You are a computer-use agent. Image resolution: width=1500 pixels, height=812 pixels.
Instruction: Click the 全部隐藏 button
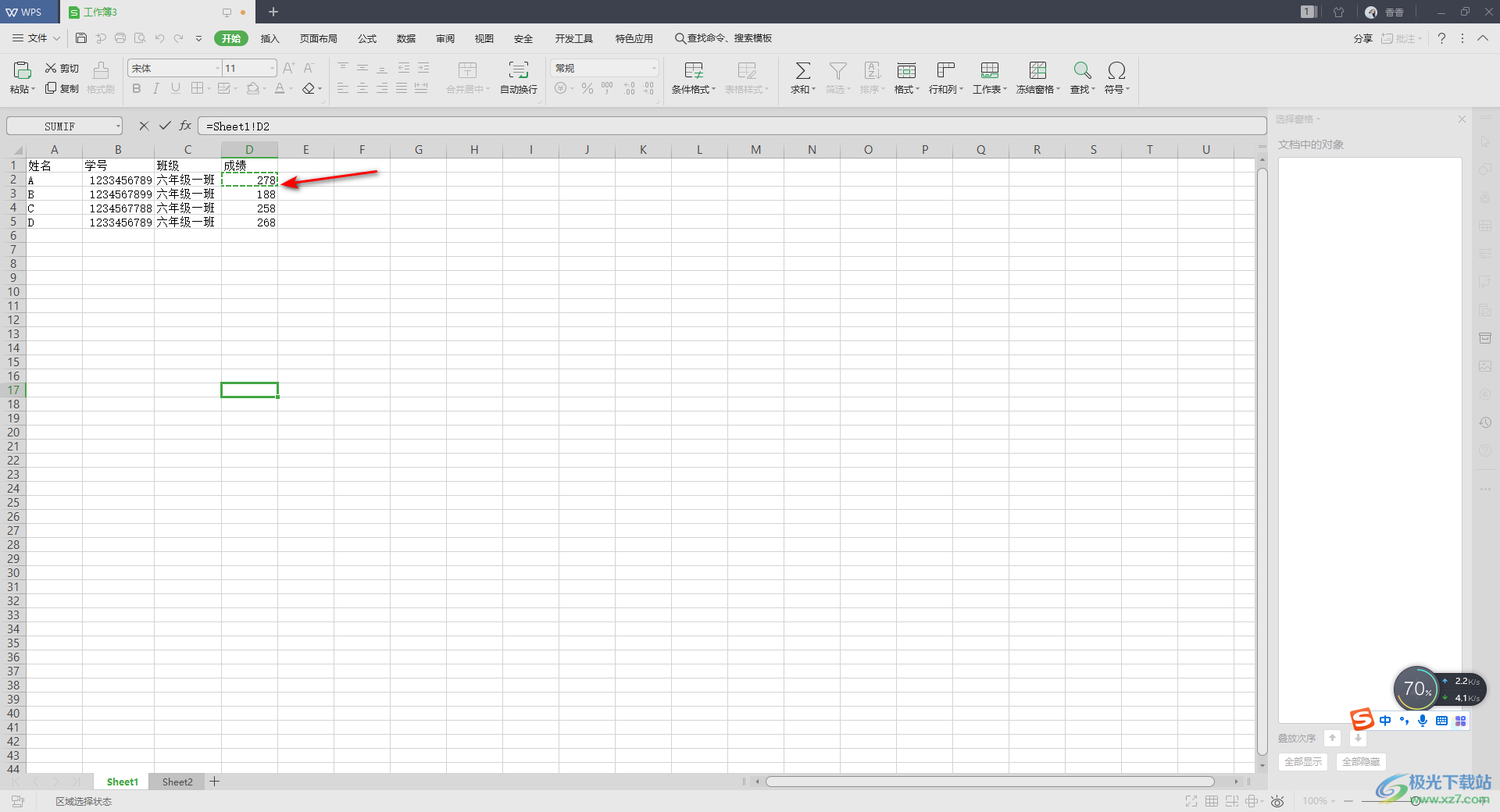(1361, 762)
